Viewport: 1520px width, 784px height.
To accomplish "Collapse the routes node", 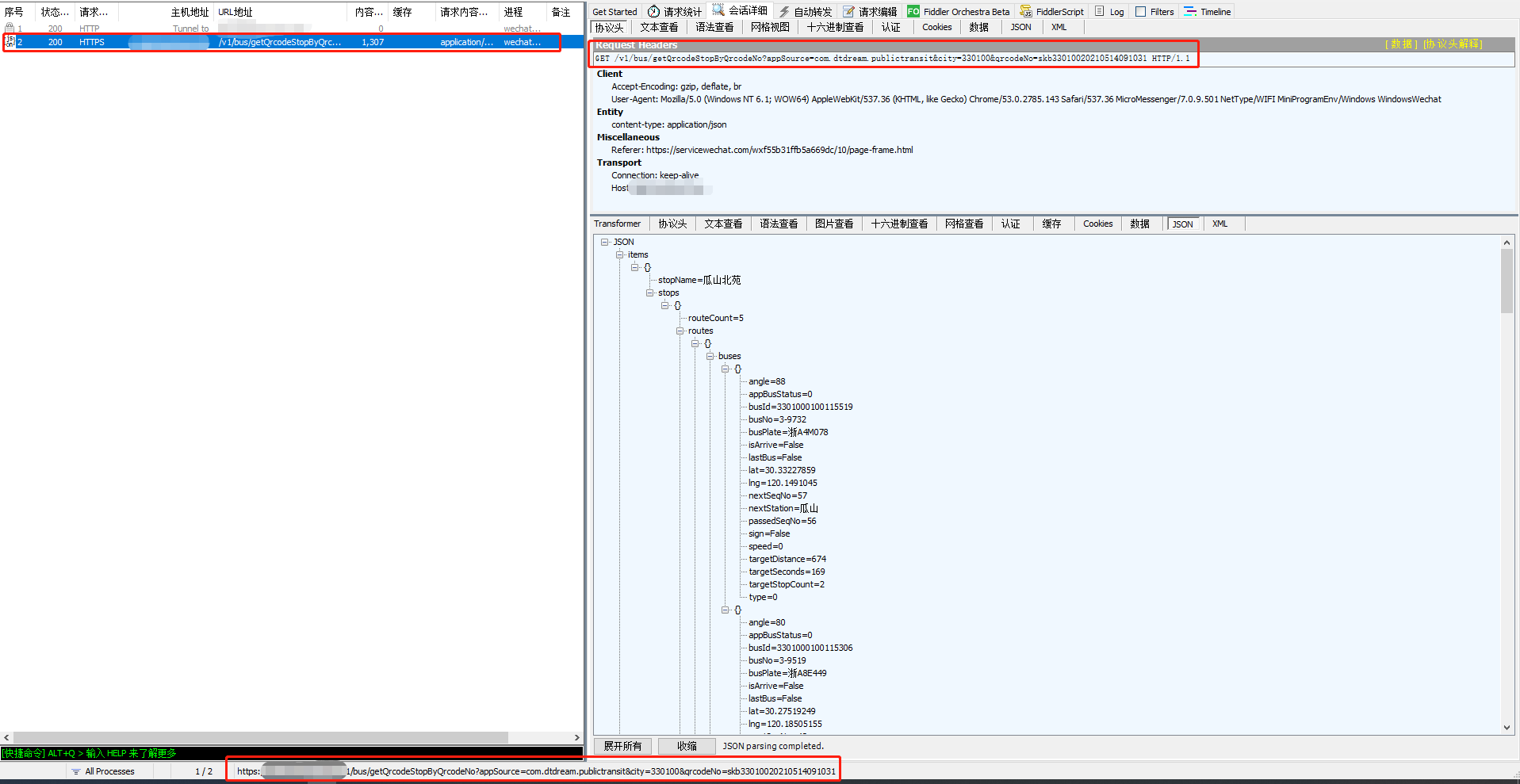I will coord(680,331).
